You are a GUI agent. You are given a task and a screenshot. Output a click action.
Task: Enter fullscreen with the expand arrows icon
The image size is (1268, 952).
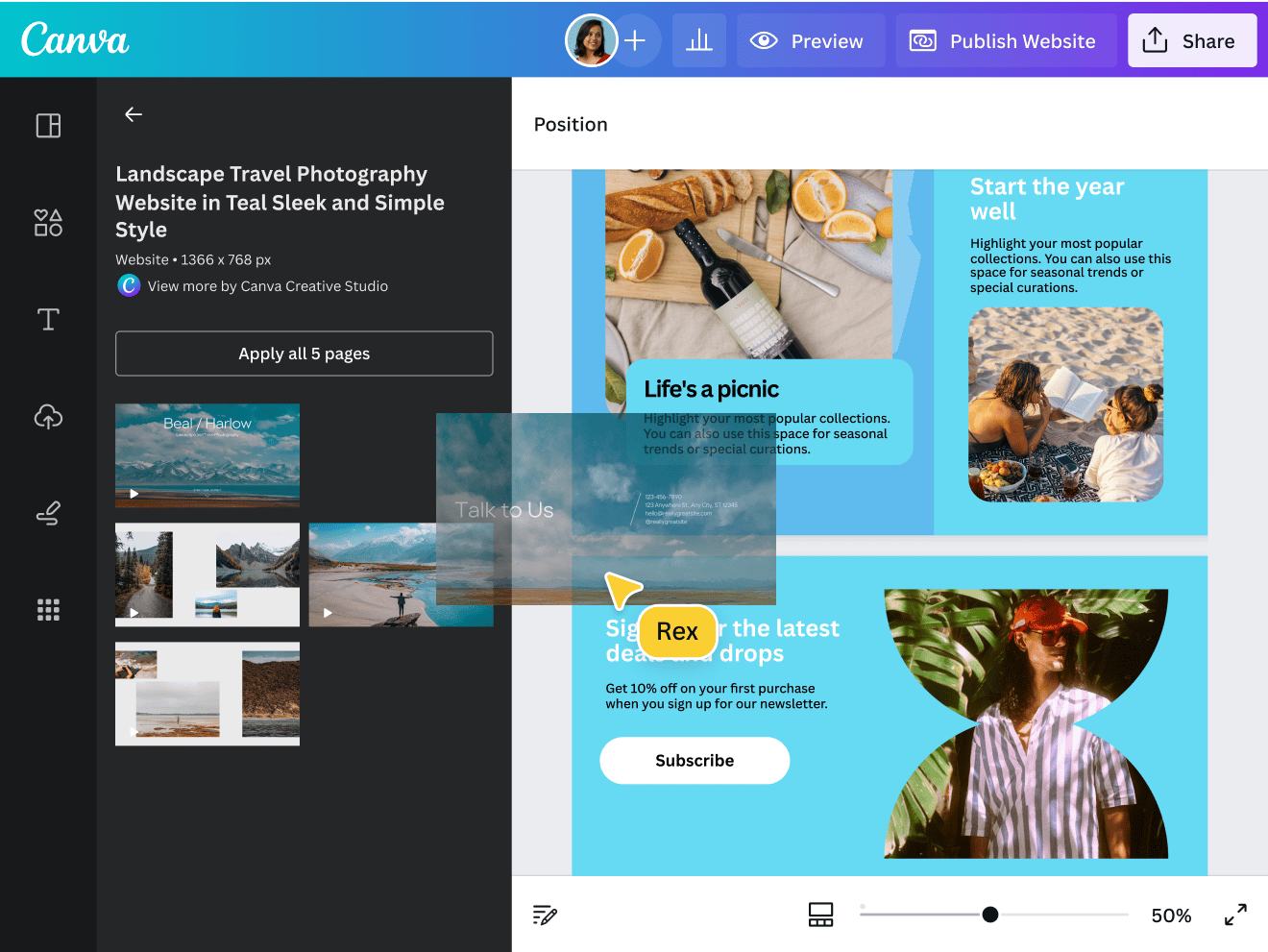(x=1235, y=915)
